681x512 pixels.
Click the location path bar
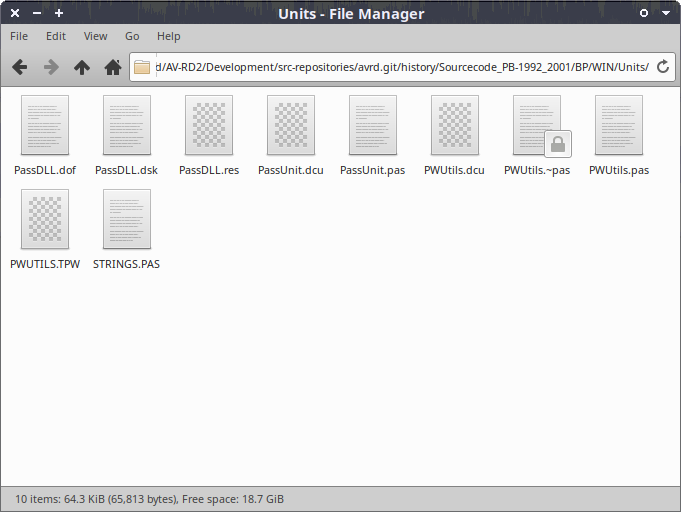tap(400, 67)
